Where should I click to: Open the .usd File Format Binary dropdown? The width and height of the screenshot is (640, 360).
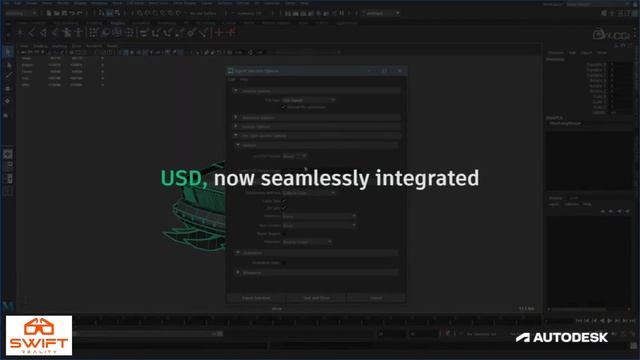click(x=294, y=156)
